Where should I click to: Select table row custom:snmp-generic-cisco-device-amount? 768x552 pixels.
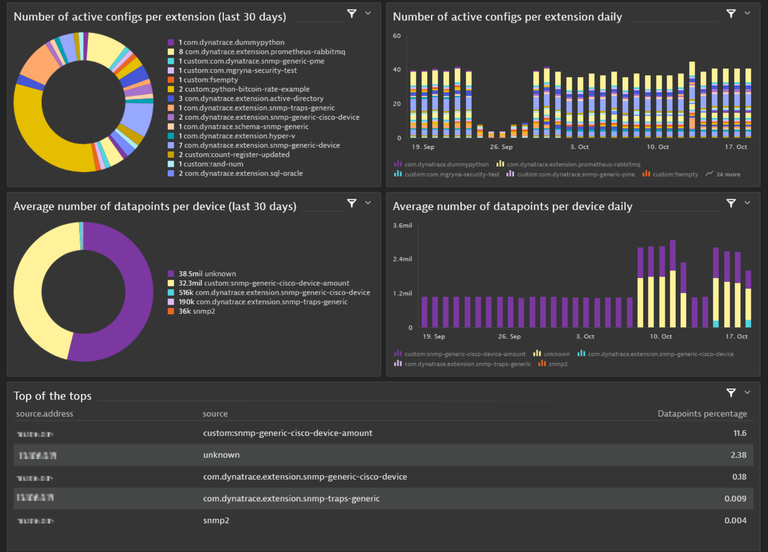[384, 433]
